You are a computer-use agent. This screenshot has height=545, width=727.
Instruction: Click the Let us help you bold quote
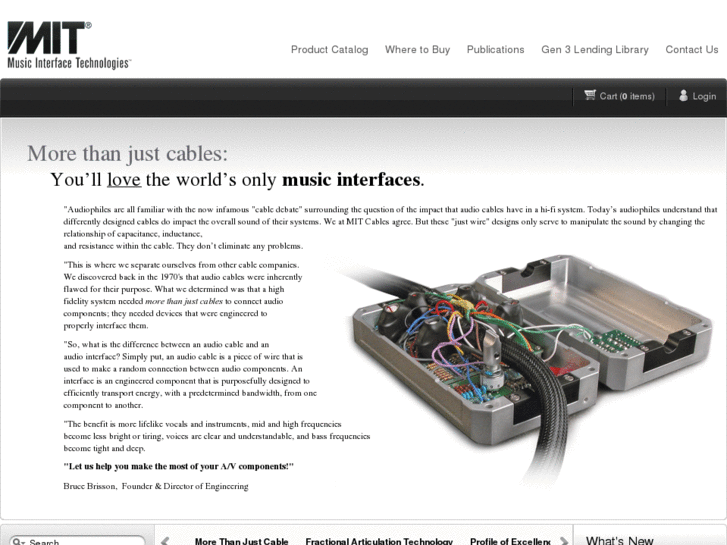179,466
